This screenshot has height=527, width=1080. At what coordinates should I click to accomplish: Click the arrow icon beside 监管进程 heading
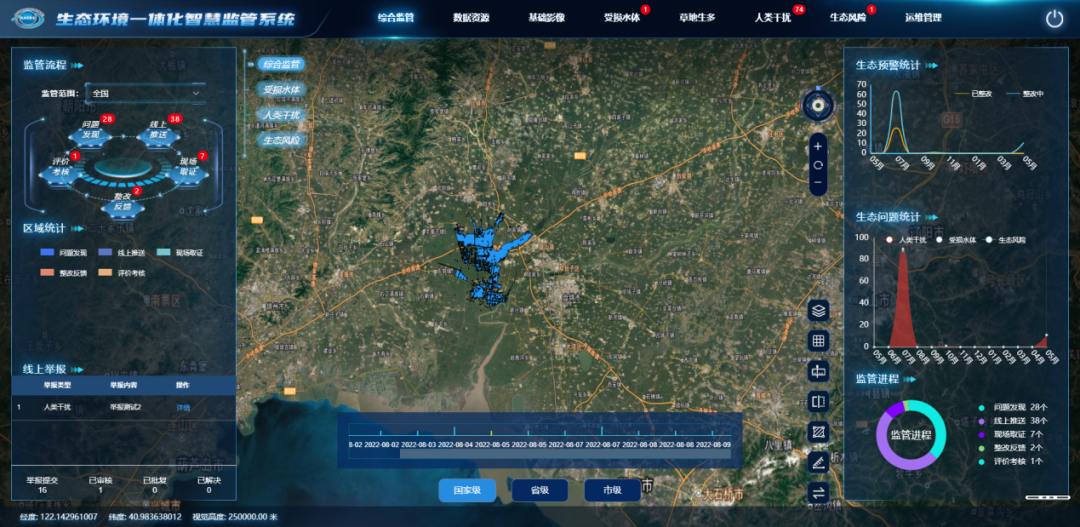[x=909, y=380]
